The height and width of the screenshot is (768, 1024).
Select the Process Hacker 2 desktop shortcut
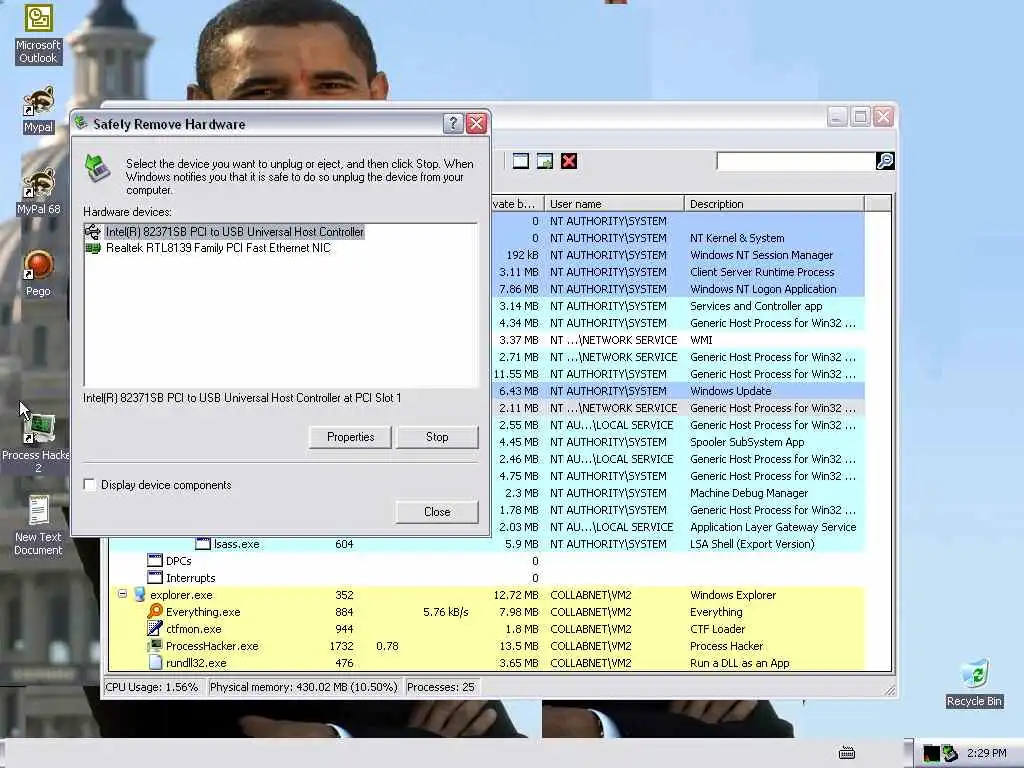pyautogui.click(x=37, y=443)
